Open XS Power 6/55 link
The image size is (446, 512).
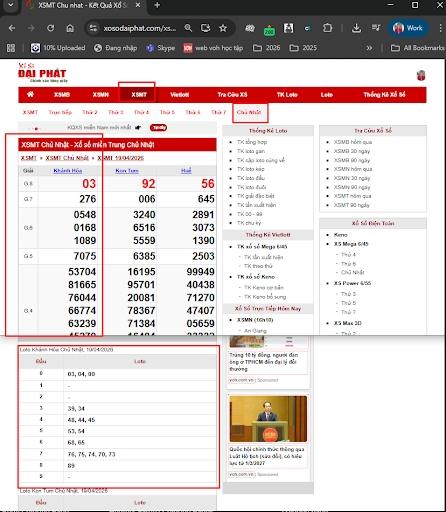[x=353, y=283]
